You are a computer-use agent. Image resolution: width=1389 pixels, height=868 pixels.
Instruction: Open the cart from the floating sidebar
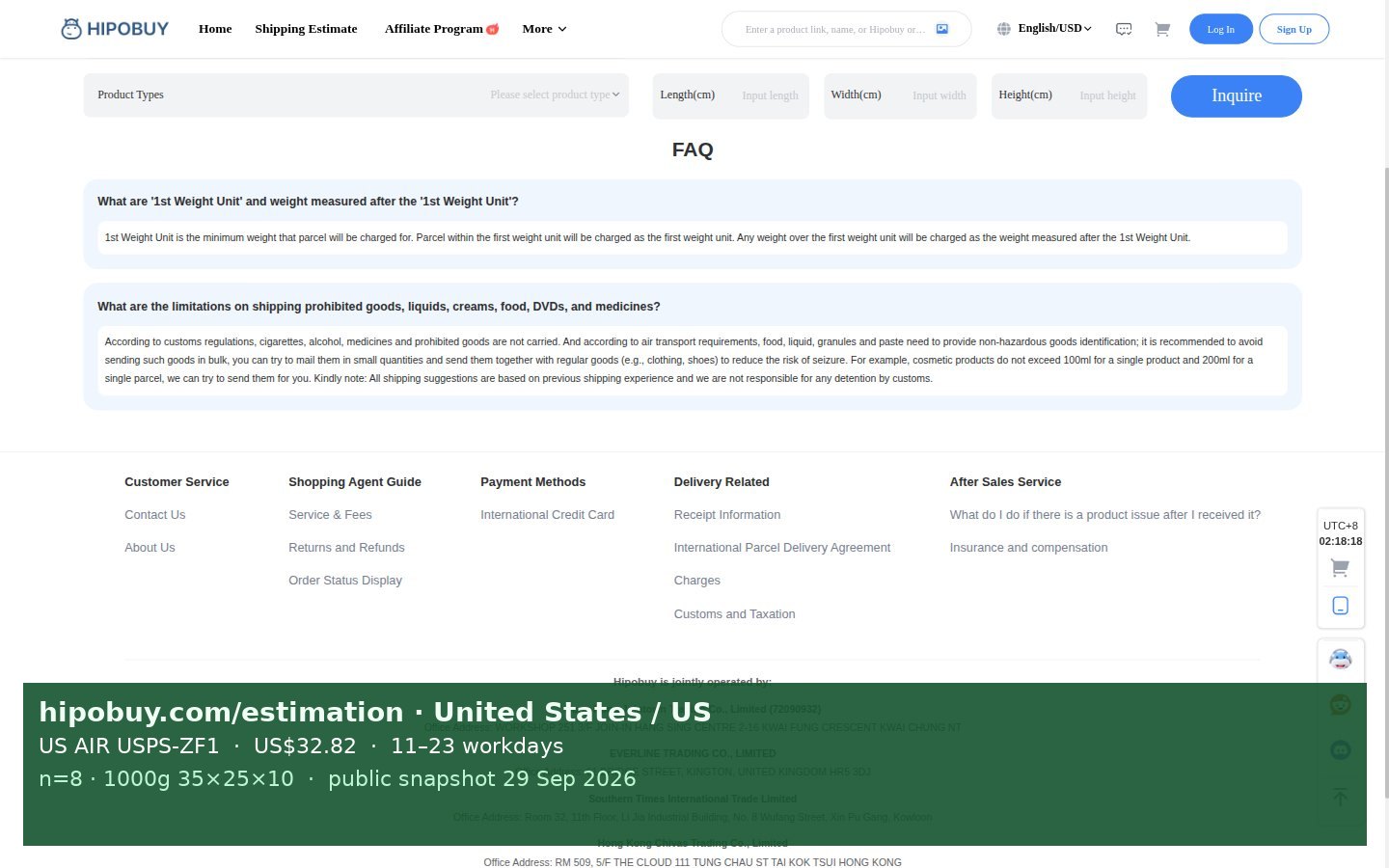tap(1340, 568)
